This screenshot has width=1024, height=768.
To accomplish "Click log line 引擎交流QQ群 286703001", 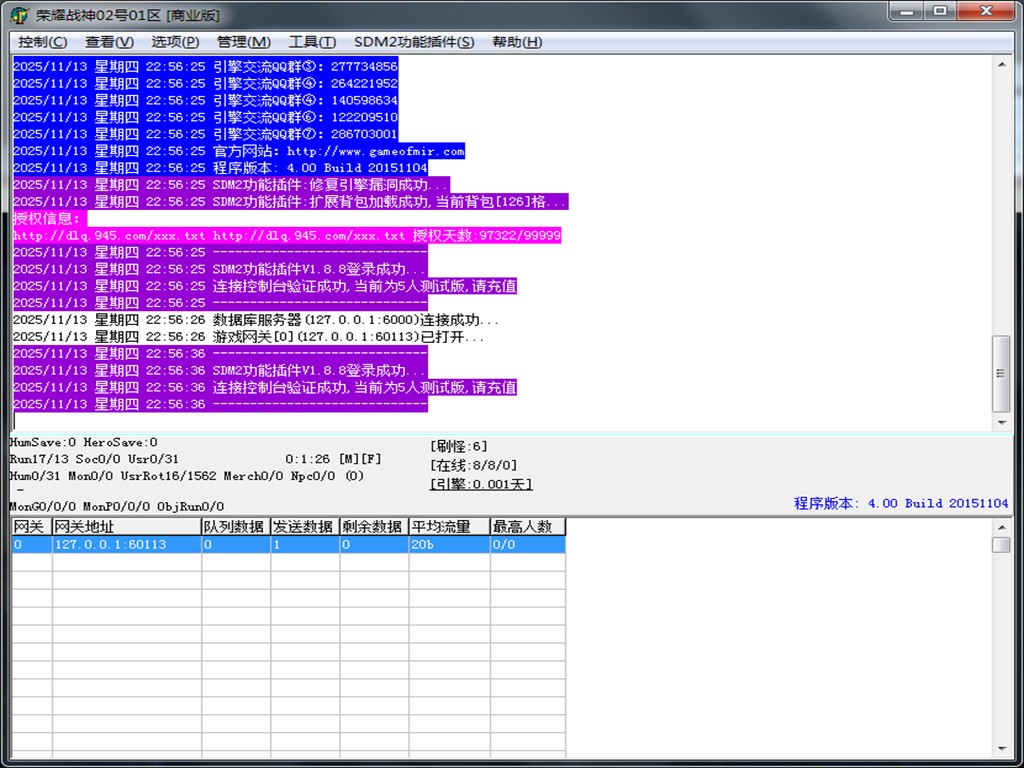I will point(205,134).
